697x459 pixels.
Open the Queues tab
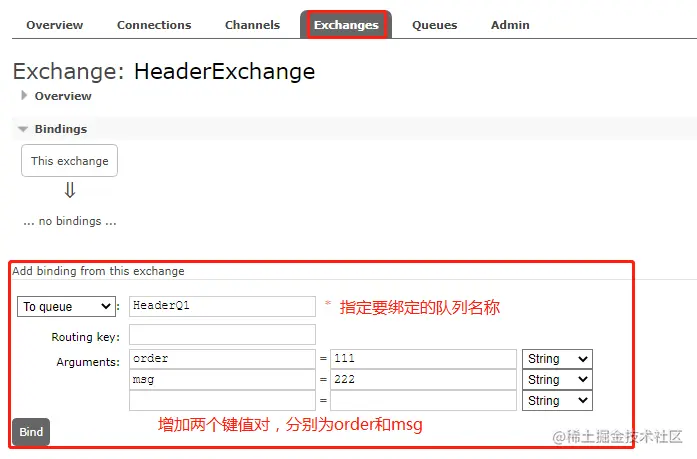(434, 25)
